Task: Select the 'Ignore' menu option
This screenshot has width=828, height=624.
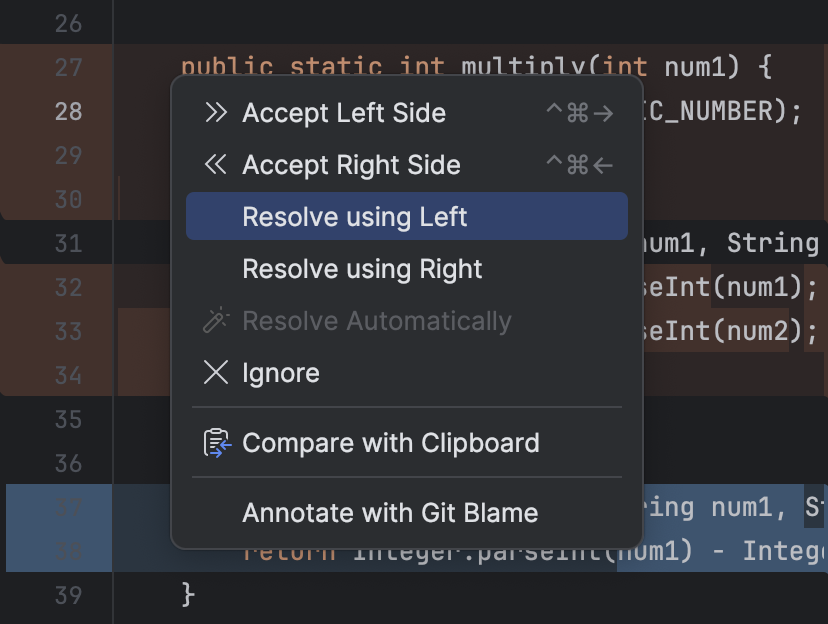Action: [x=280, y=372]
